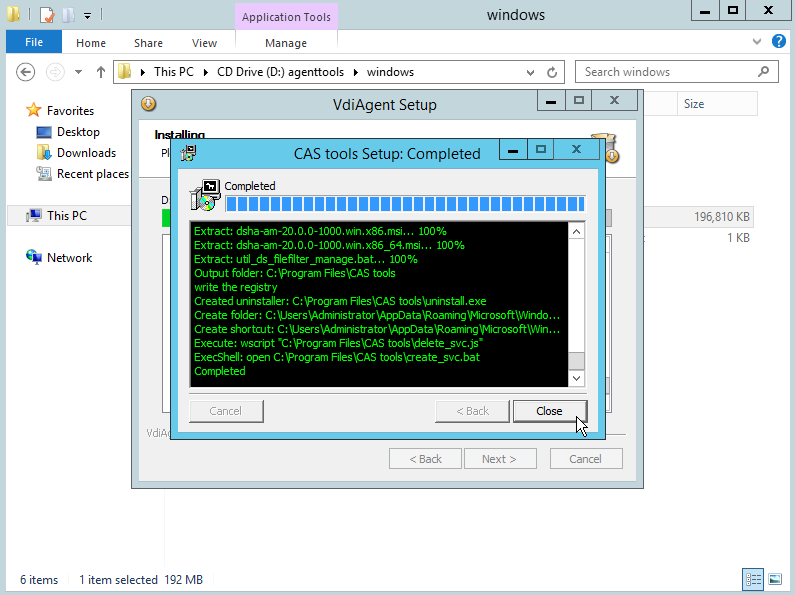The width and height of the screenshot is (795, 595).
Task: Select This PC in address breadcrumb
Action: 174,72
